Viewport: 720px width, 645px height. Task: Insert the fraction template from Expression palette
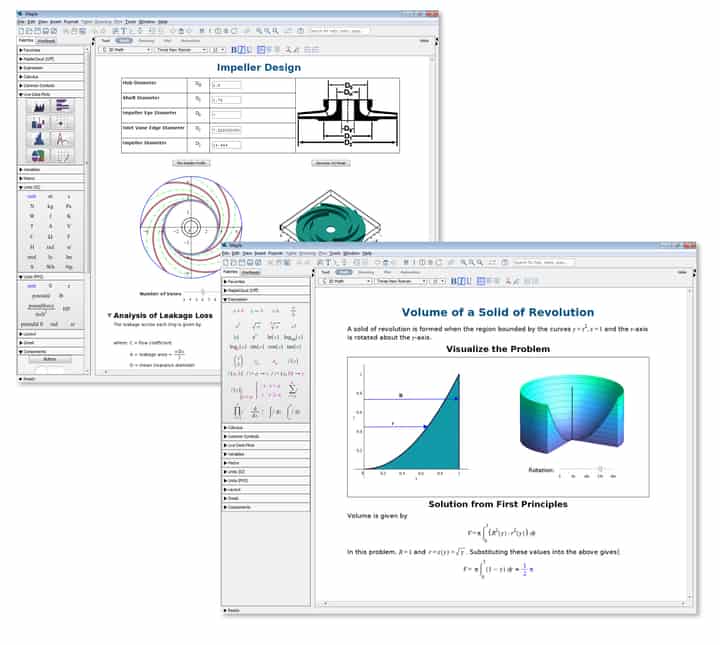[x=293, y=311]
